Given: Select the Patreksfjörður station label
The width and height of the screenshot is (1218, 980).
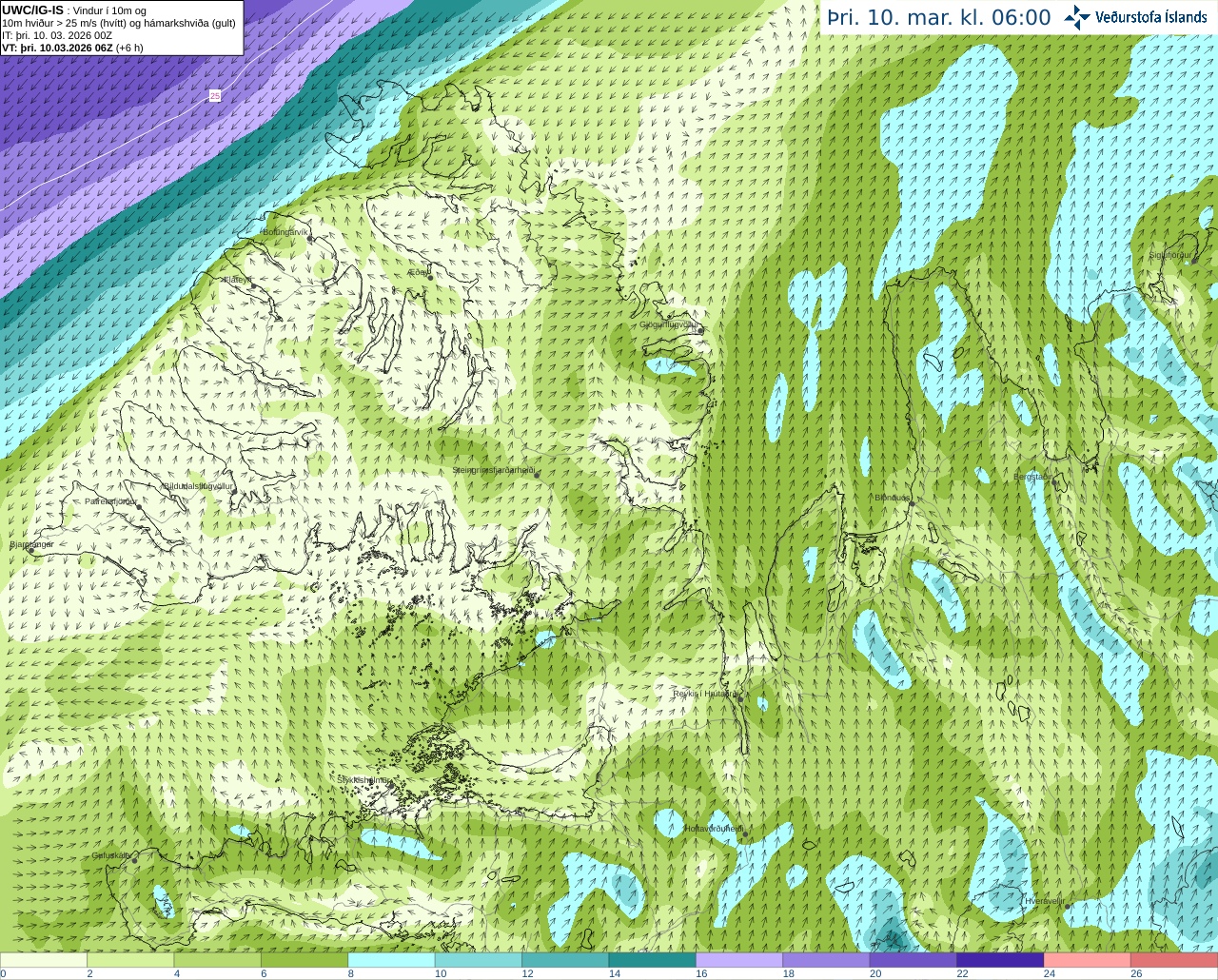Looking at the screenshot, I should click(111, 501).
